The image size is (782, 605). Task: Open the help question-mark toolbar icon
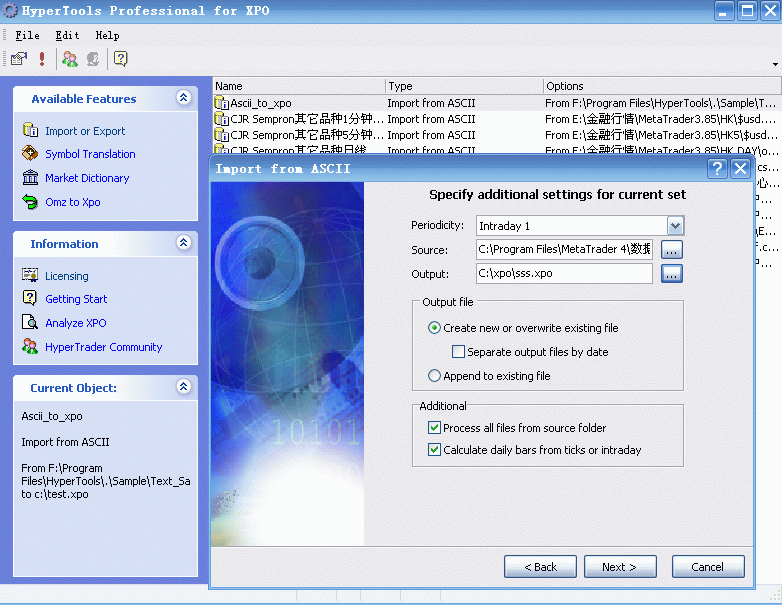pos(120,59)
